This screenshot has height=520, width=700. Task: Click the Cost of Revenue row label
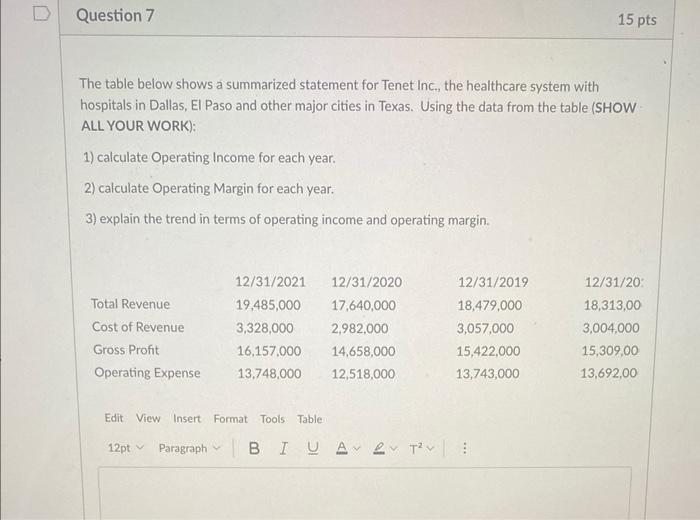[x=138, y=327]
